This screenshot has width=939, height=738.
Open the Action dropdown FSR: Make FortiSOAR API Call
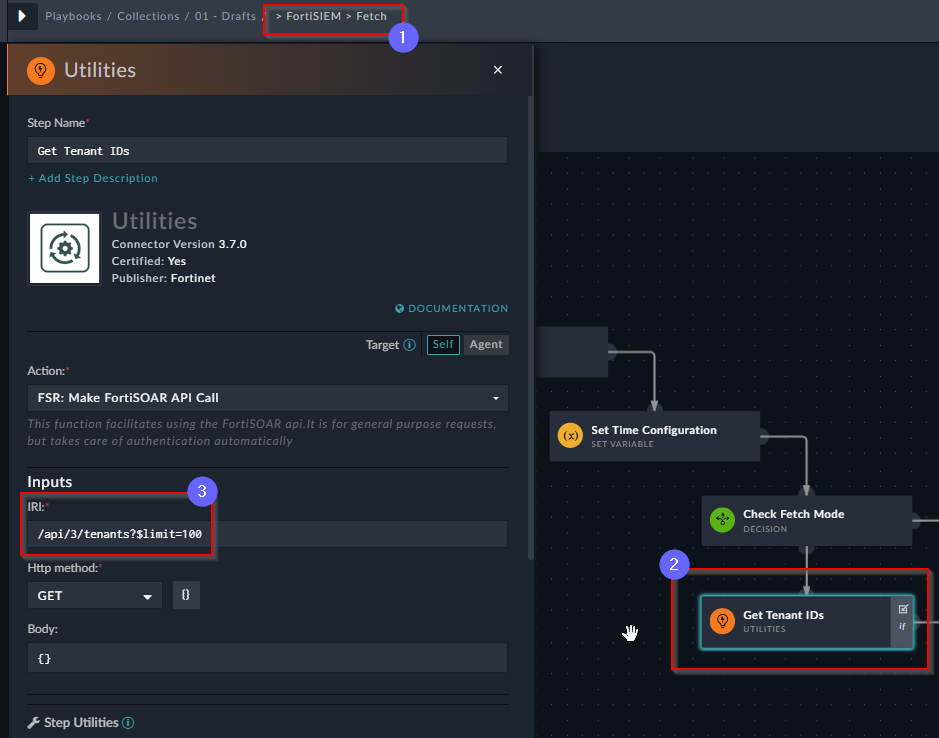pos(268,398)
